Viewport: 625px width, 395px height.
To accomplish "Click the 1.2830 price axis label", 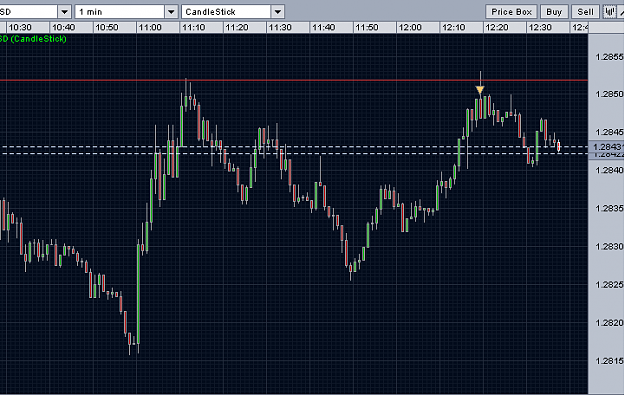I will [x=609, y=247].
